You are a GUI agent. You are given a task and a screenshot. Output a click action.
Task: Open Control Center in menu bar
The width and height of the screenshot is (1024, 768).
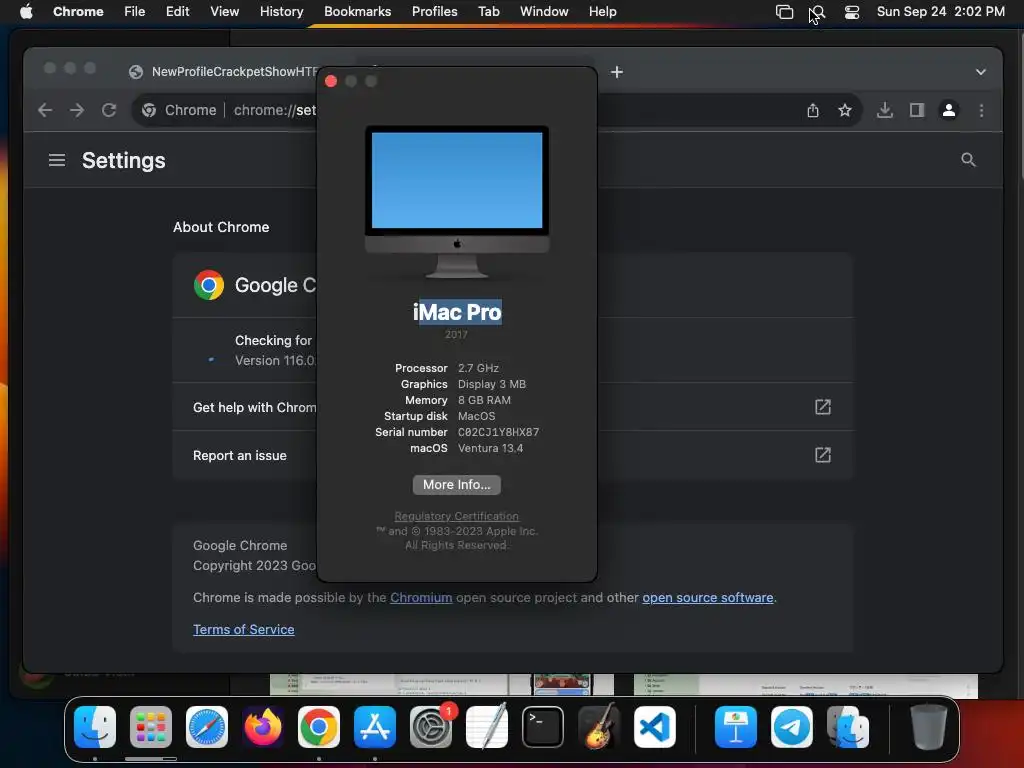pyautogui.click(x=852, y=12)
